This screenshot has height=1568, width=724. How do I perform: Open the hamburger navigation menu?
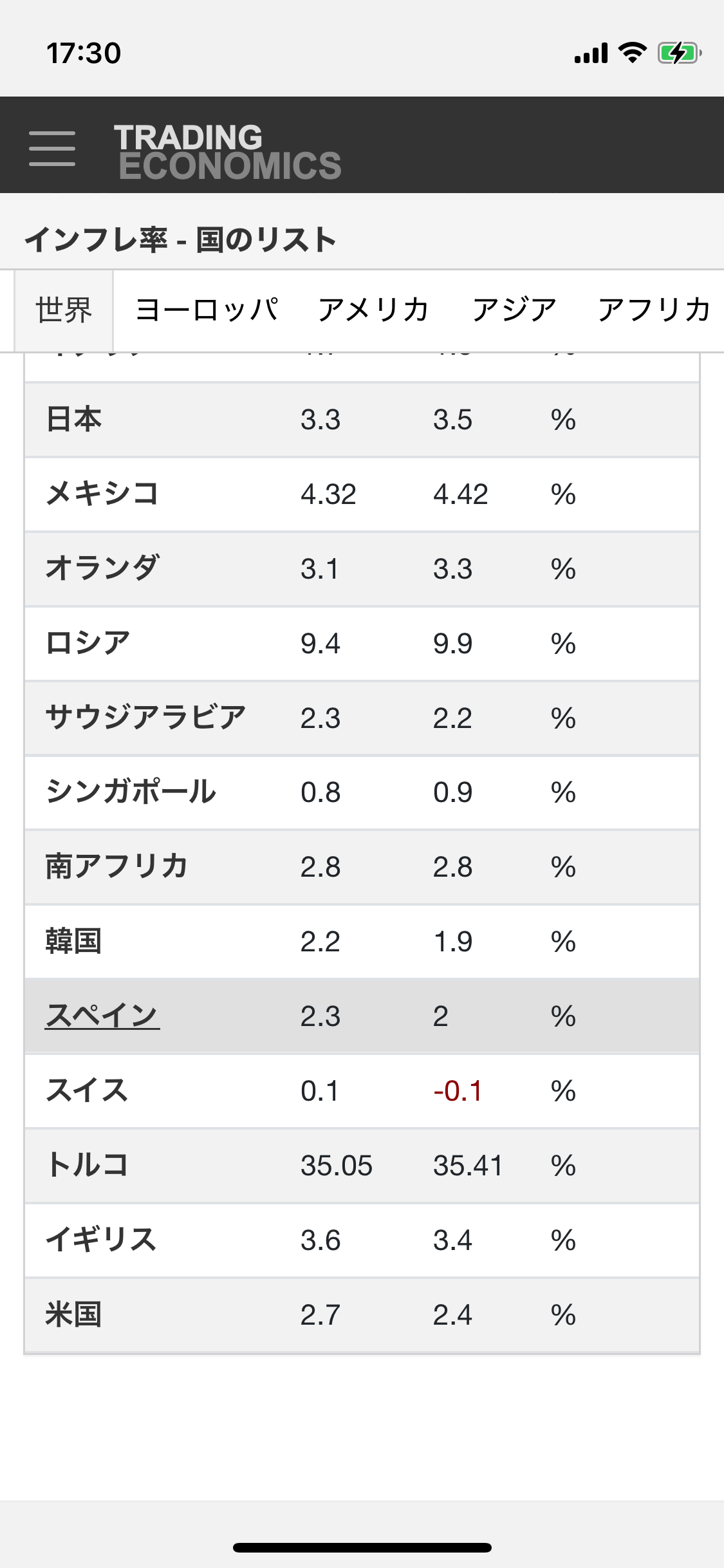tap(52, 148)
